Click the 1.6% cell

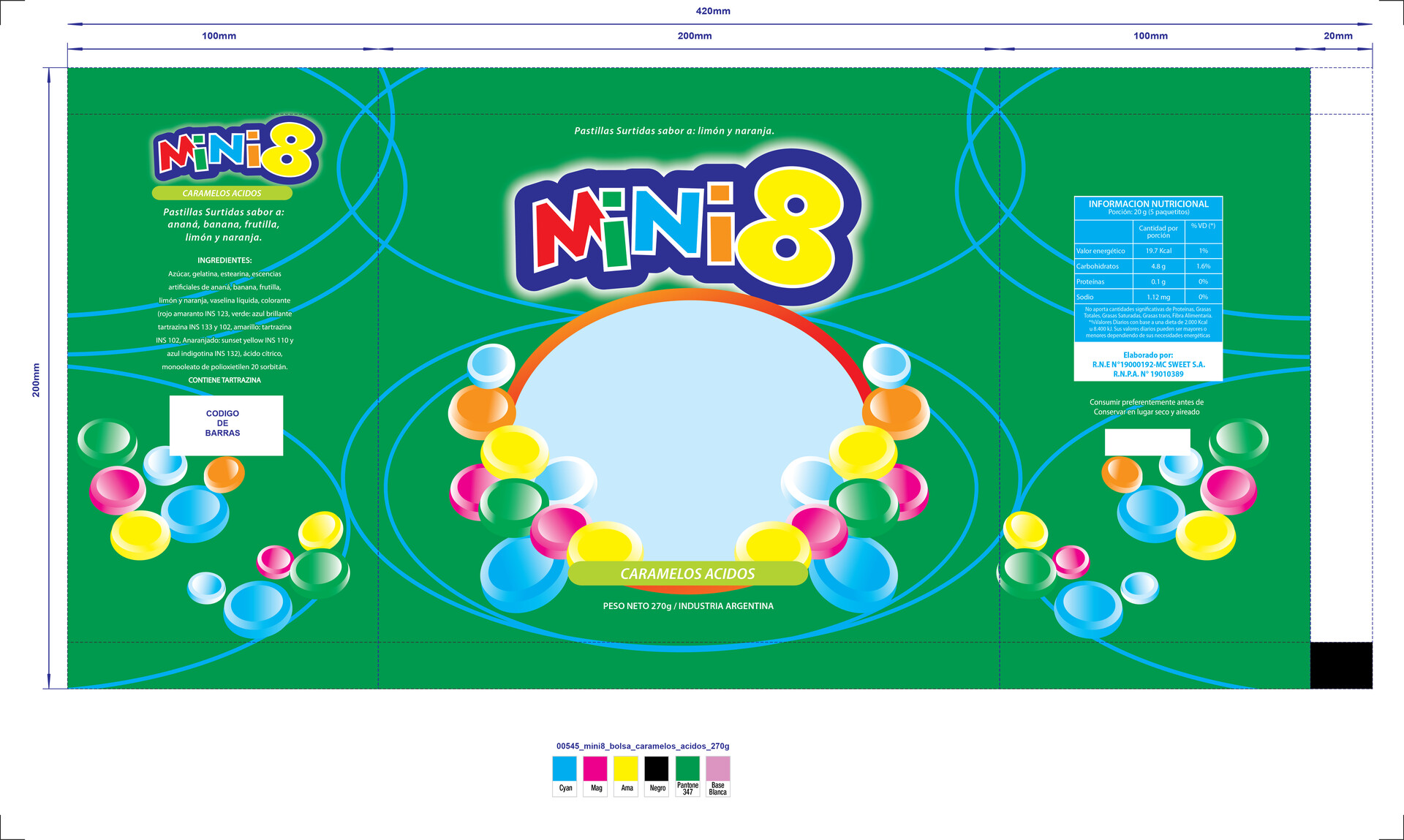(x=1203, y=266)
